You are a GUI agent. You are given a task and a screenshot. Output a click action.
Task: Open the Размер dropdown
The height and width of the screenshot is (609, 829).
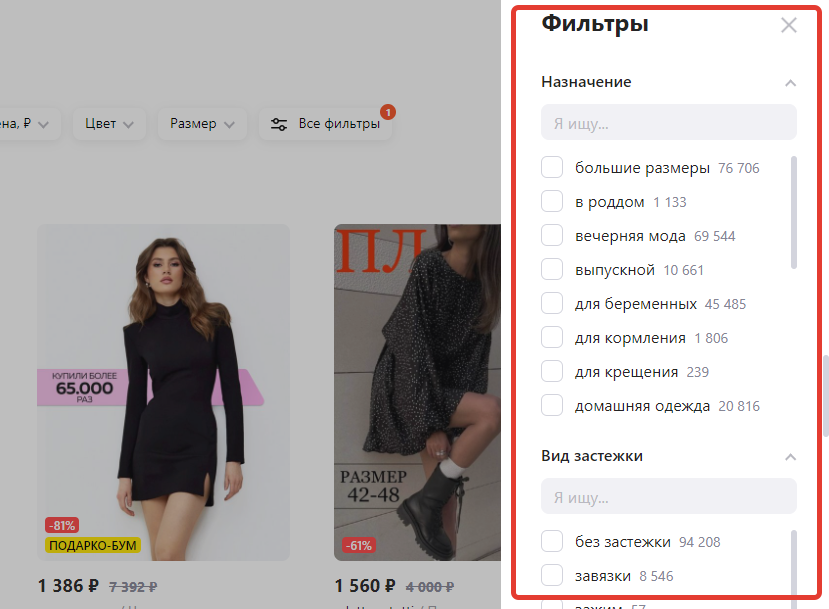202,124
